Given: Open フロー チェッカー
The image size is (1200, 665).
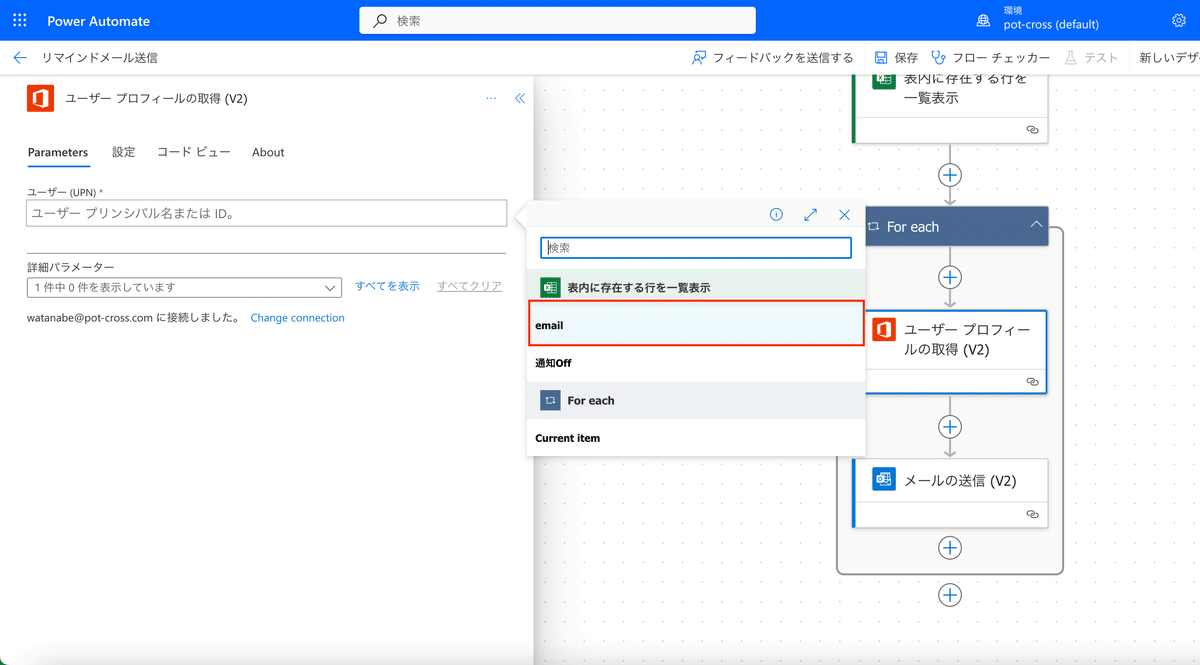Looking at the screenshot, I should (990, 58).
